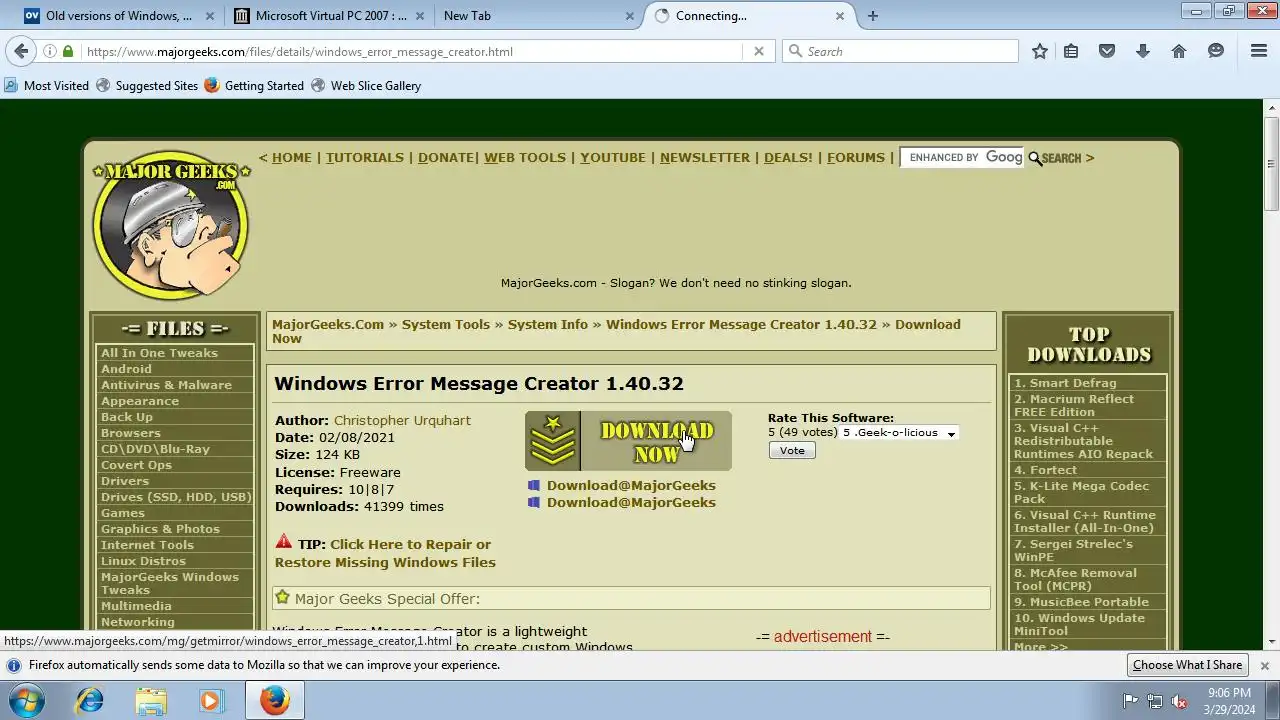This screenshot has height=720, width=1280.
Task: Open WEB TOOLS in site navigation
Action: (x=525, y=157)
